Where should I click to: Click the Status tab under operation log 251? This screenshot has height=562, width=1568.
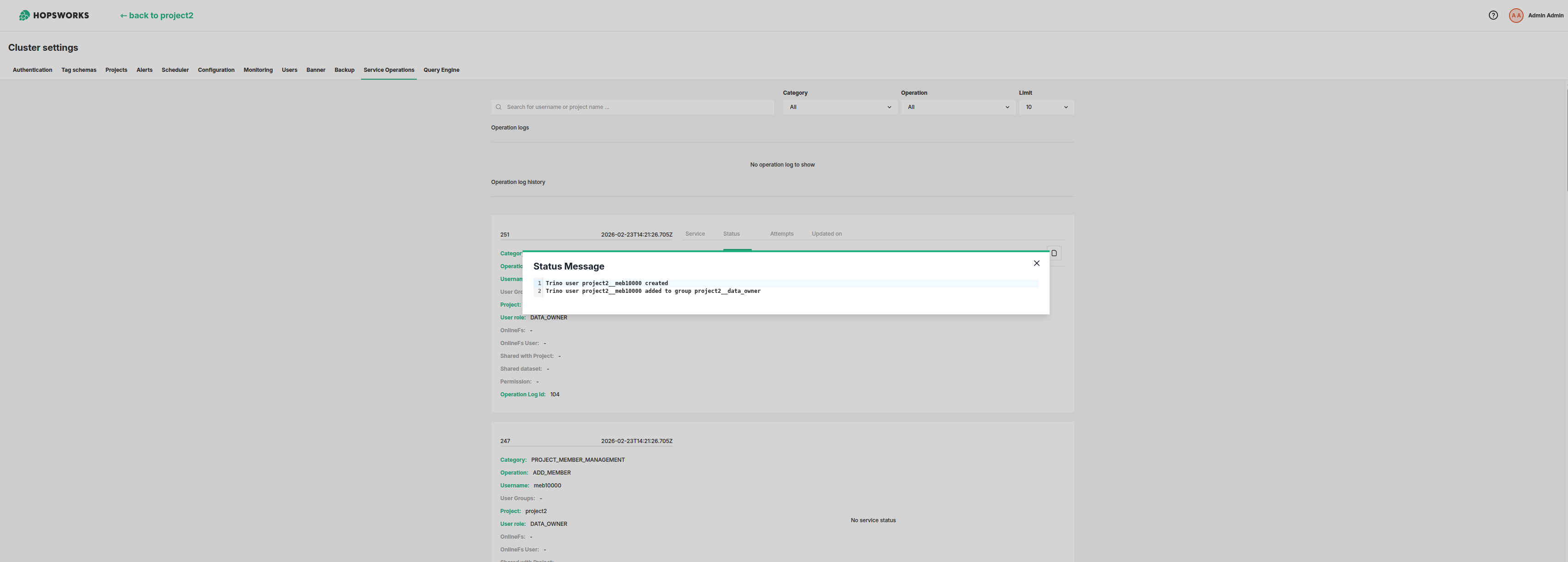point(731,233)
